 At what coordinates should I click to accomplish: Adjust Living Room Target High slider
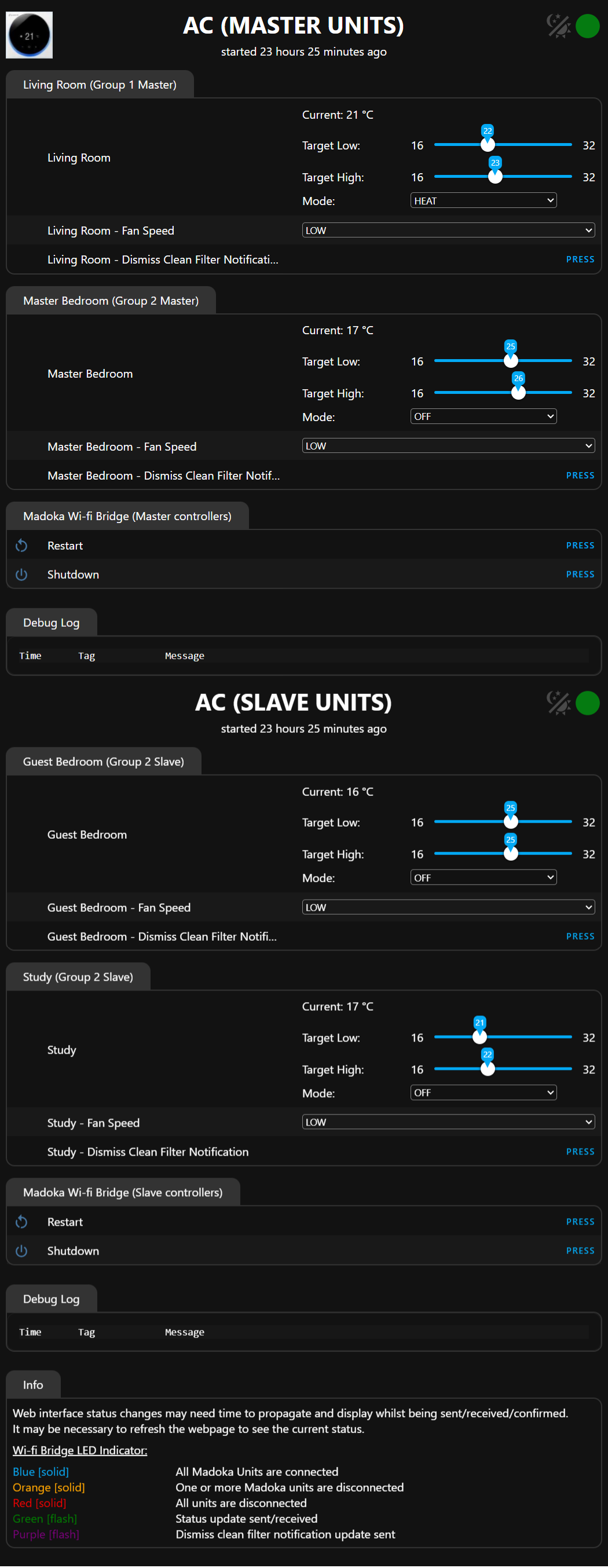[503, 177]
